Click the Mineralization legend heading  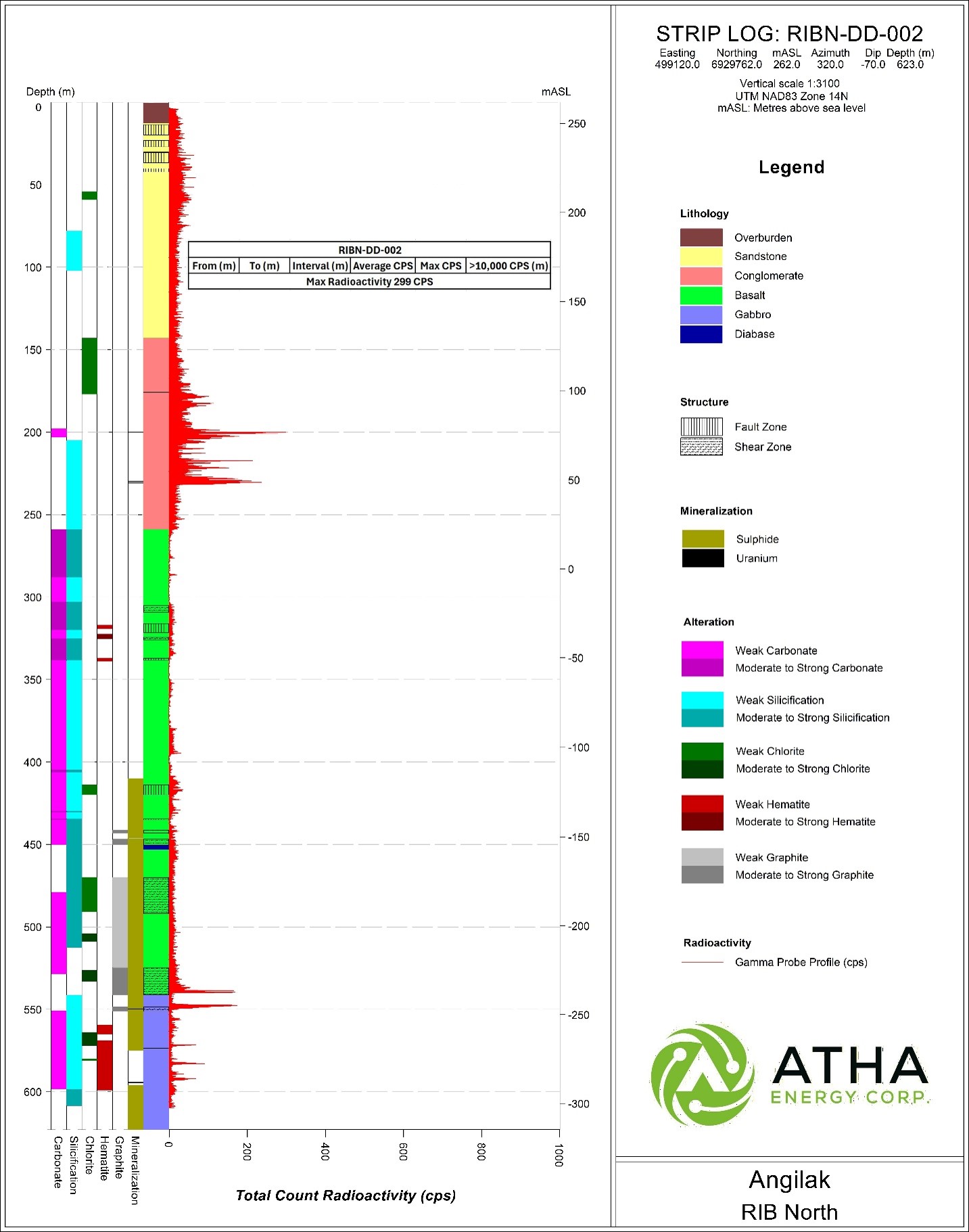(x=716, y=511)
